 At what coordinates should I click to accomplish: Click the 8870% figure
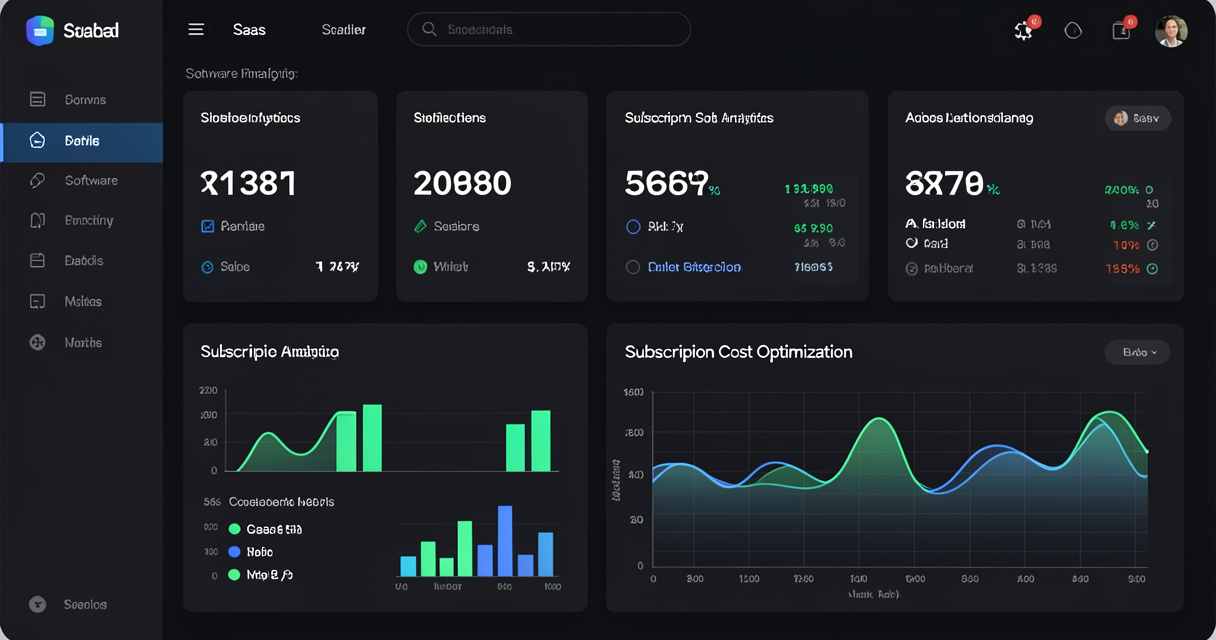(951, 183)
